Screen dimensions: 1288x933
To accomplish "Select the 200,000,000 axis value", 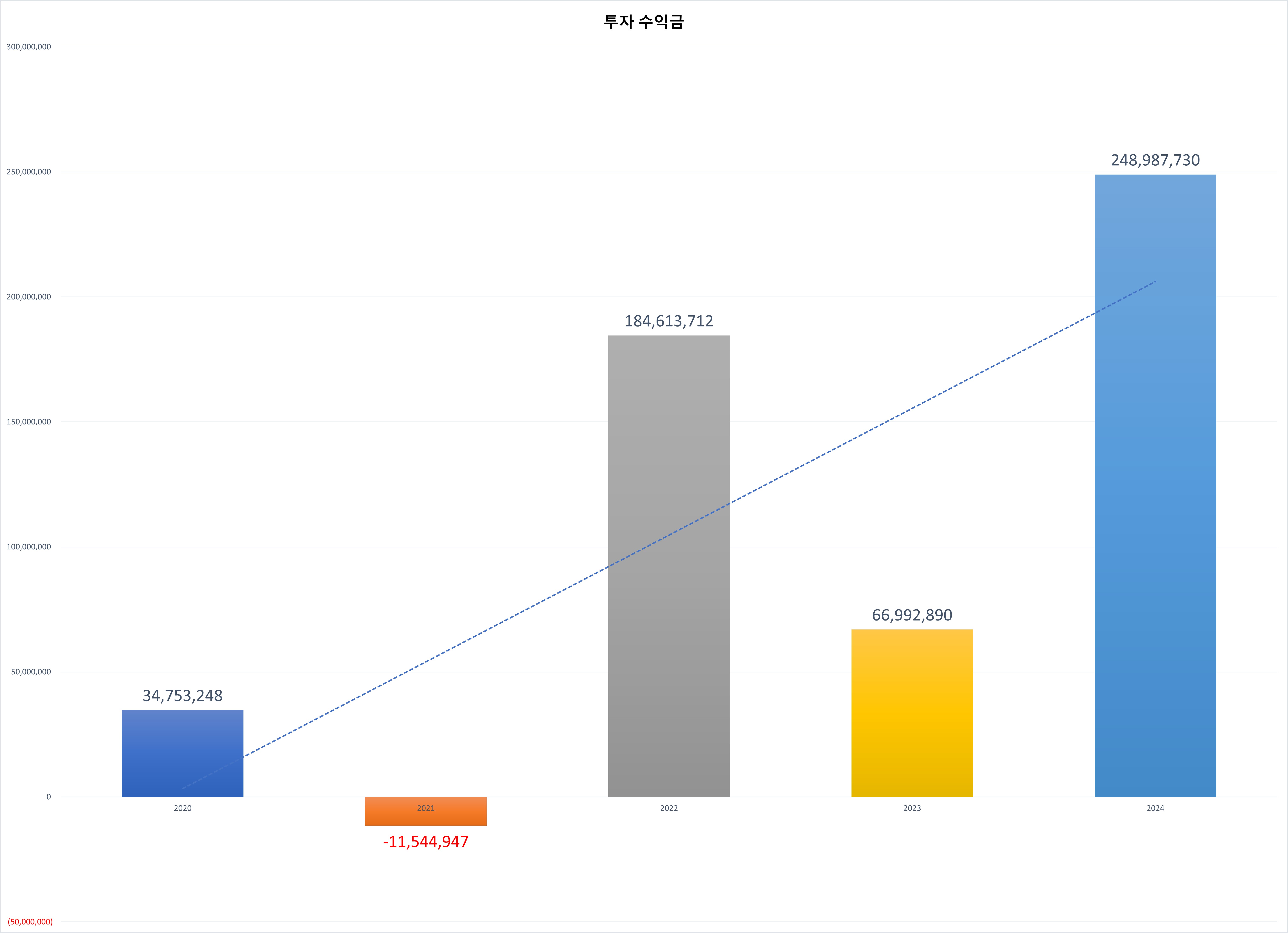I will (x=28, y=297).
